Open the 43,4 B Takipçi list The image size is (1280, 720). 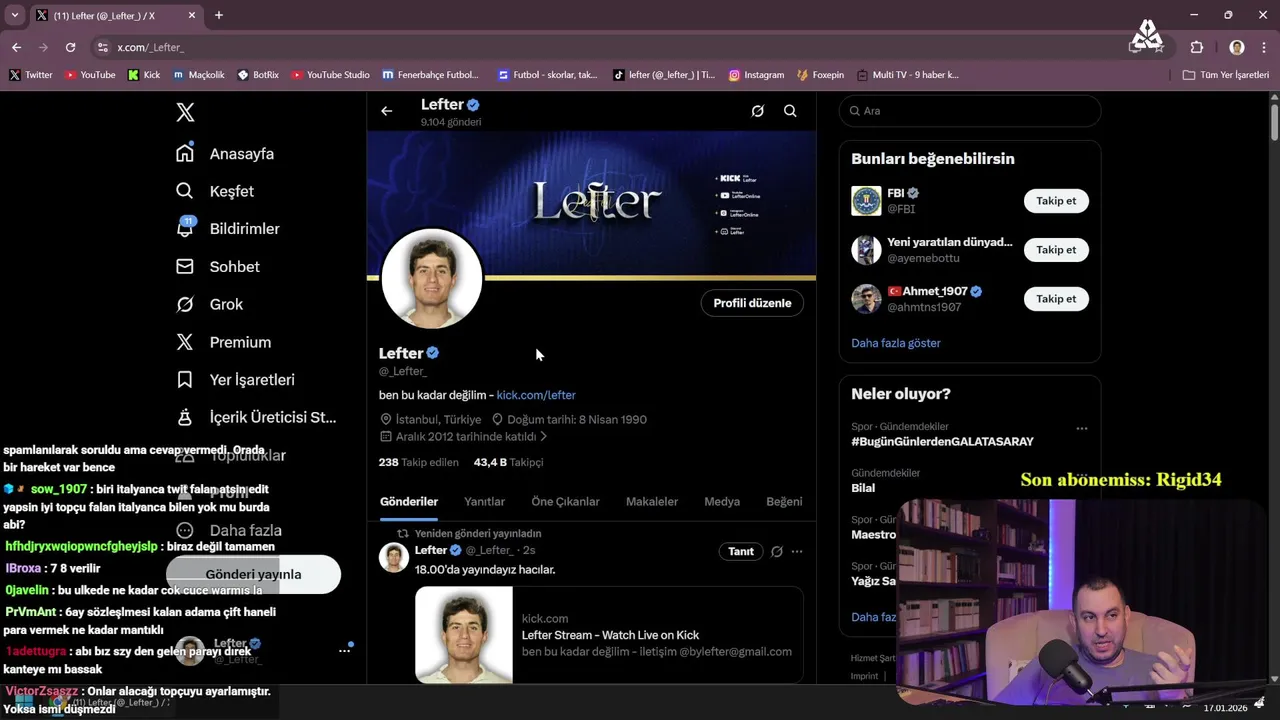click(508, 462)
